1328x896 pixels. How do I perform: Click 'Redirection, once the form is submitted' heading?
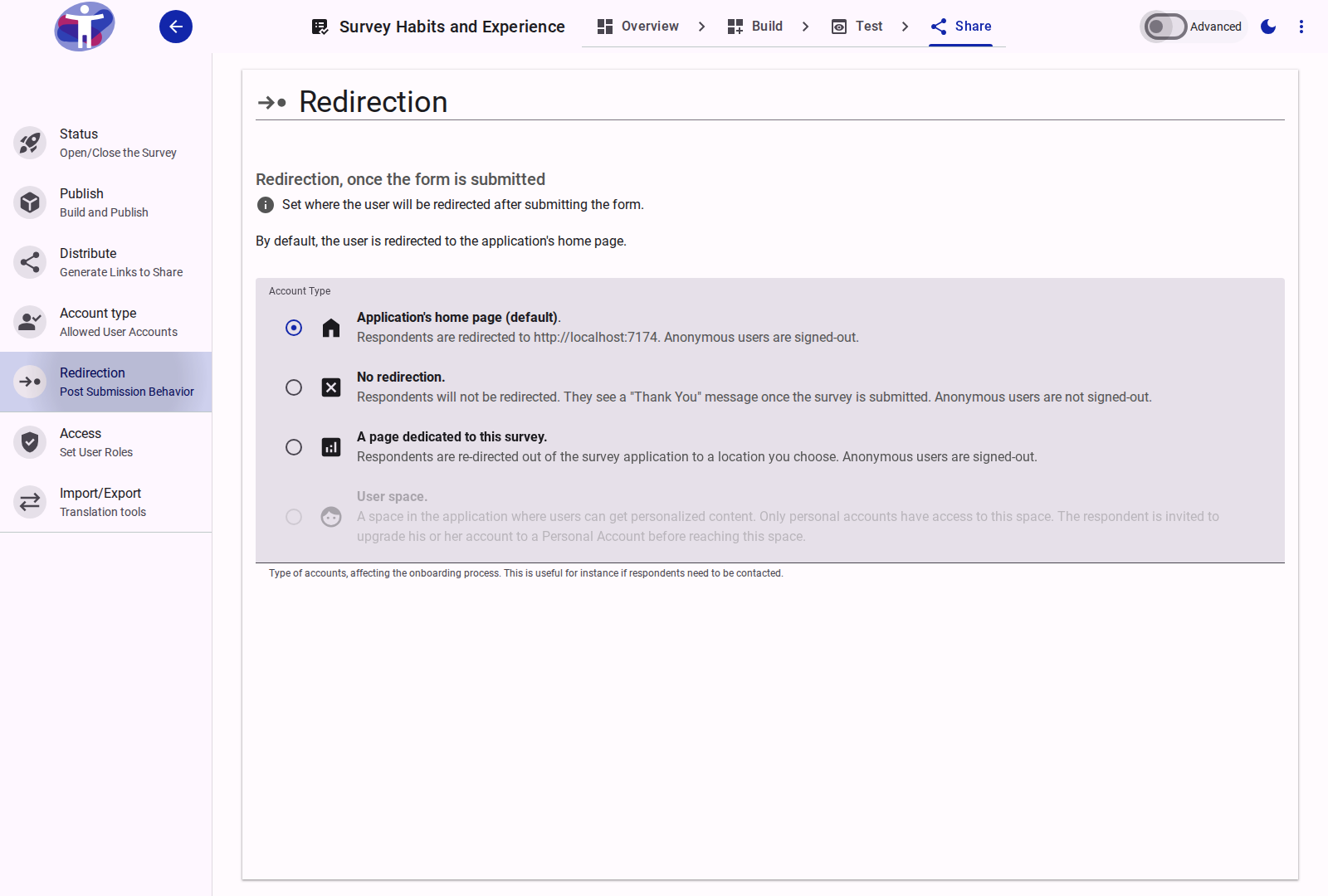click(x=401, y=179)
